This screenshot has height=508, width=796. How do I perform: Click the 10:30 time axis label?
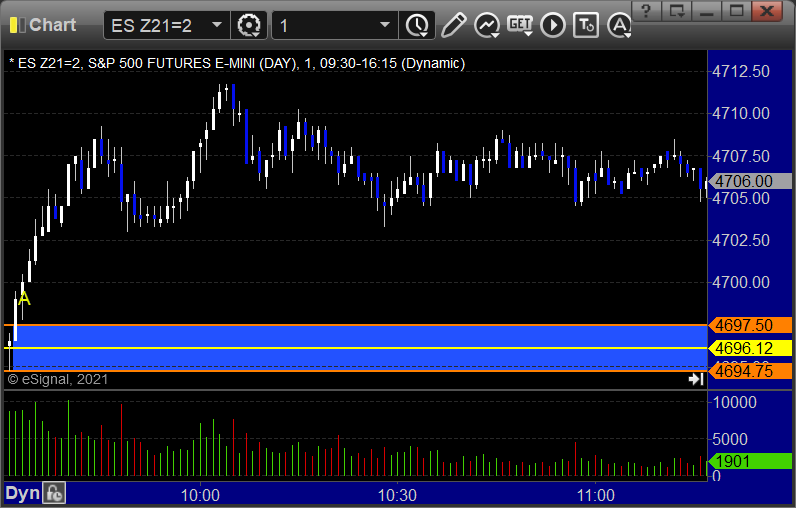(x=397, y=495)
